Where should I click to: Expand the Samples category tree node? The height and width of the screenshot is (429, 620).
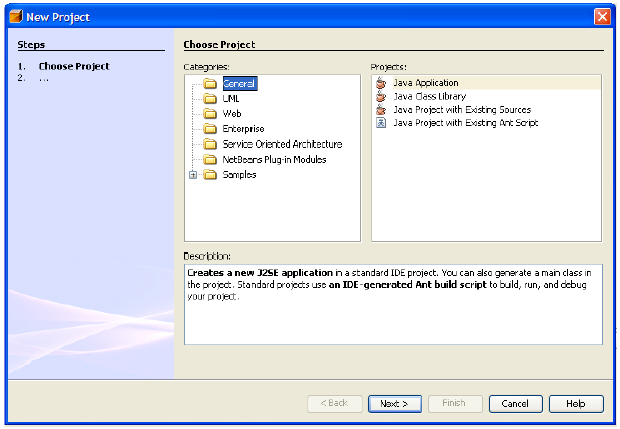(193, 175)
